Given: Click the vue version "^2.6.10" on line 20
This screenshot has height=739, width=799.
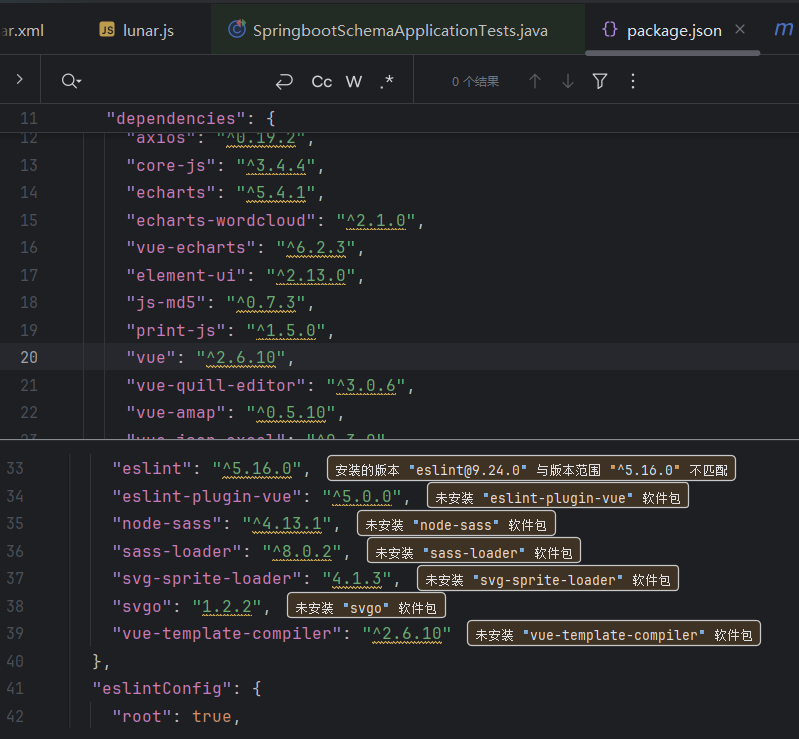Looking at the screenshot, I should (241, 358).
